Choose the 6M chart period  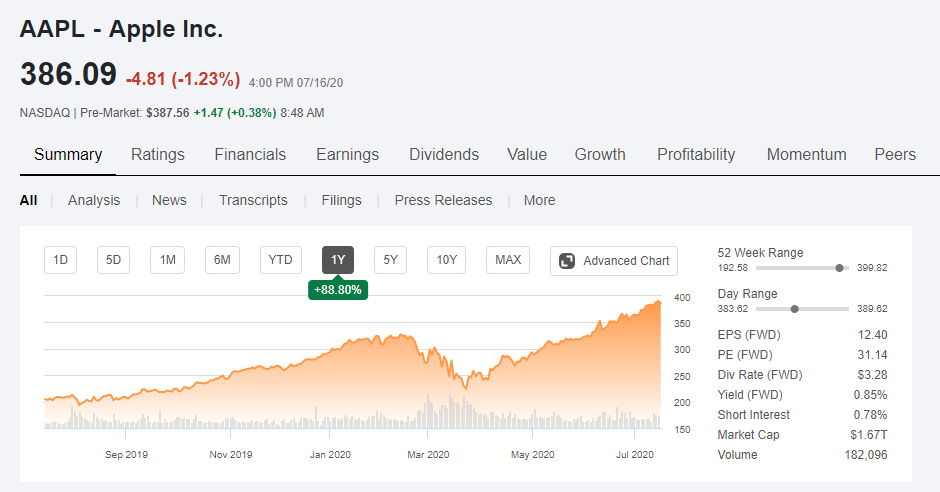[x=222, y=261]
